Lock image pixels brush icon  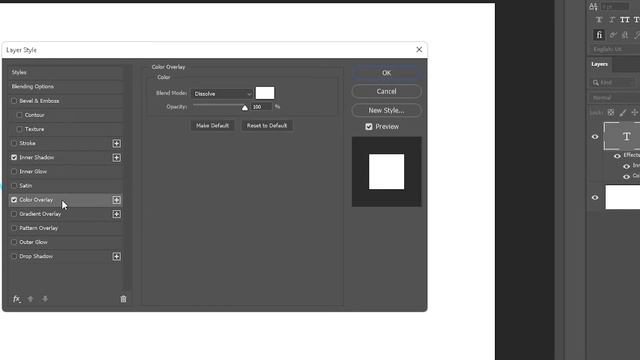click(x=623, y=113)
